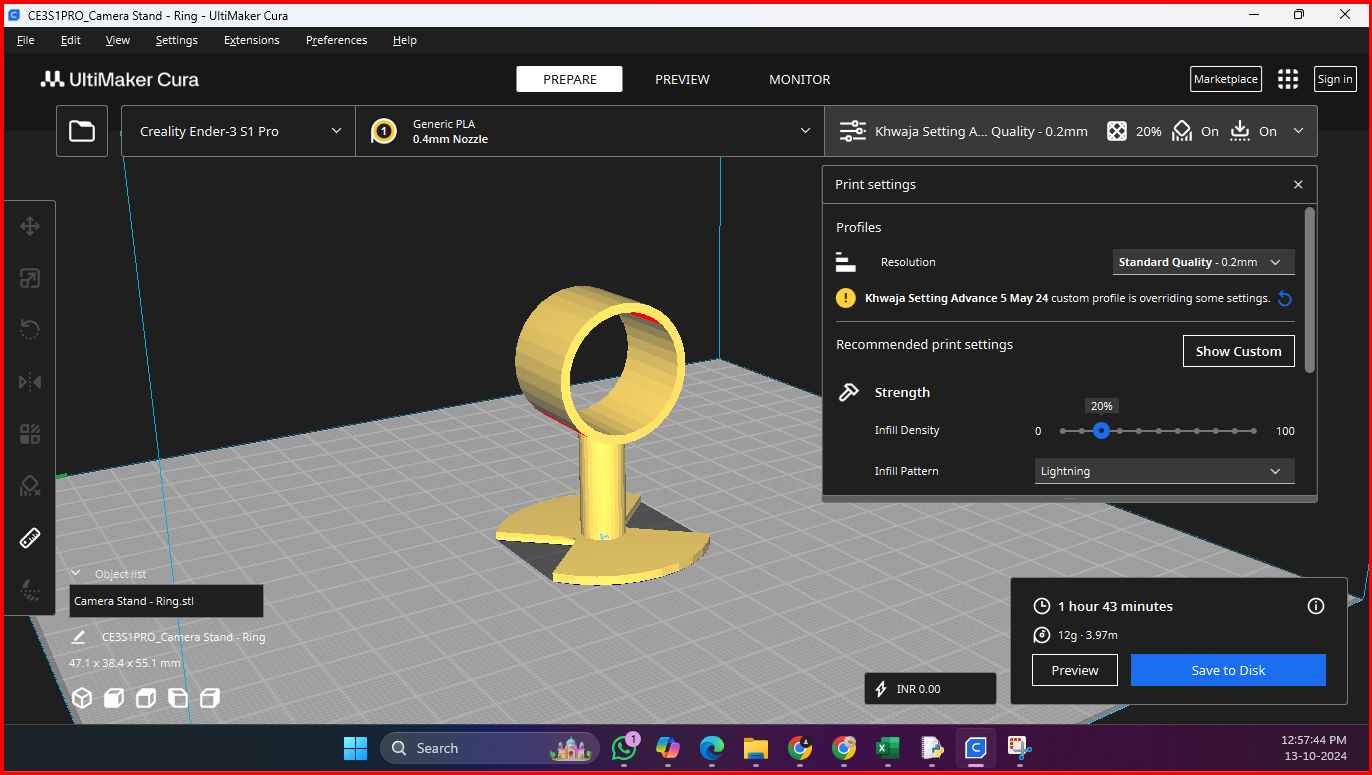Switch to 3D view cube icon
1372x775 pixels.
tap(82, 698)
